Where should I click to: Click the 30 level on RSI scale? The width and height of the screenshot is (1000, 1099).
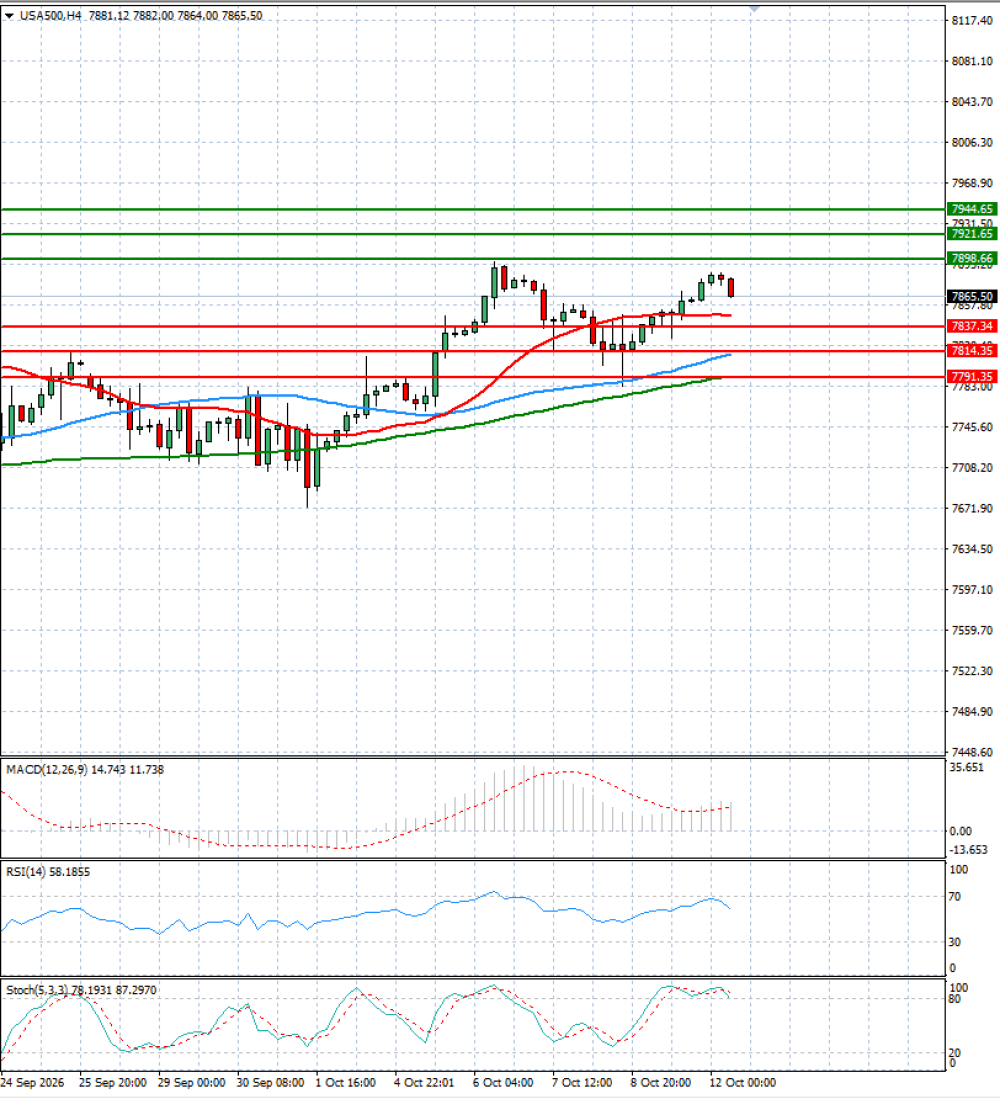click(954, 942)
